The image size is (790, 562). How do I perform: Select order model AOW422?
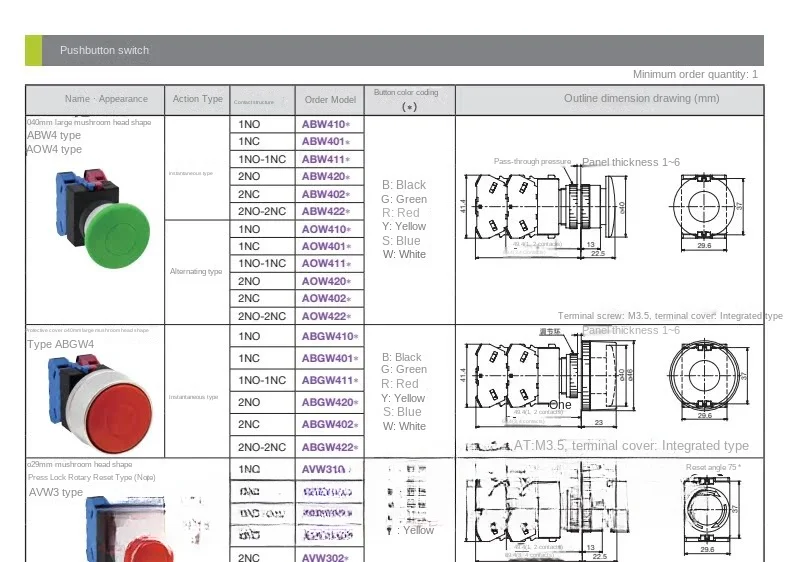(326, 317)
